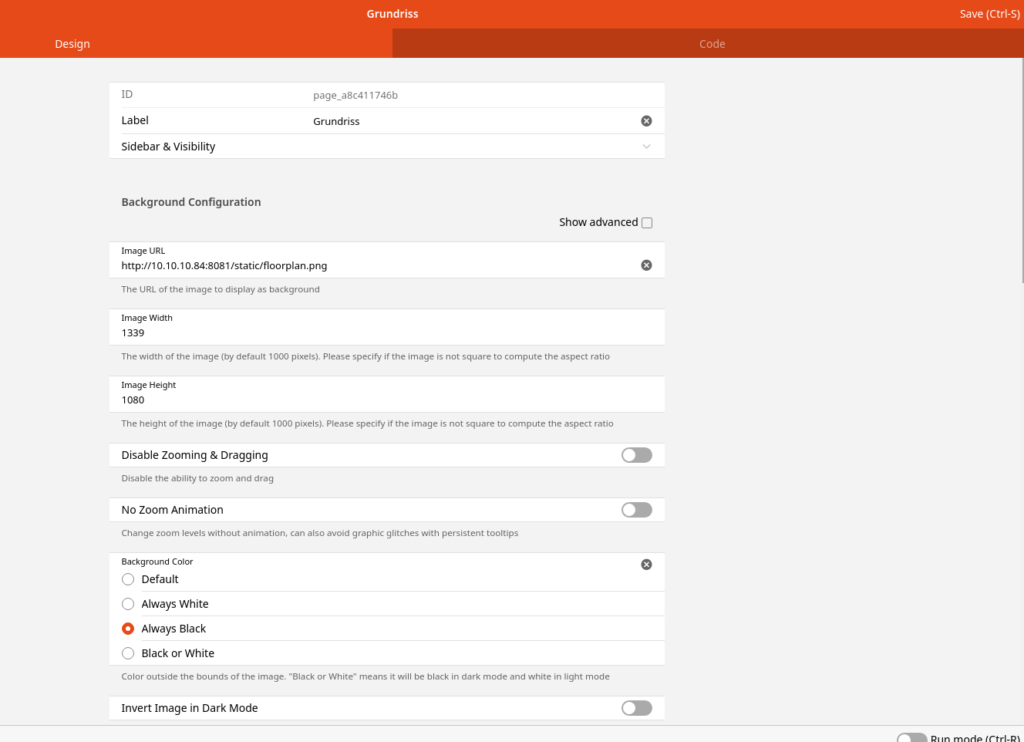Clear the Label field text
This screenshot has width=1024, height=742.
tap(646, 121)
